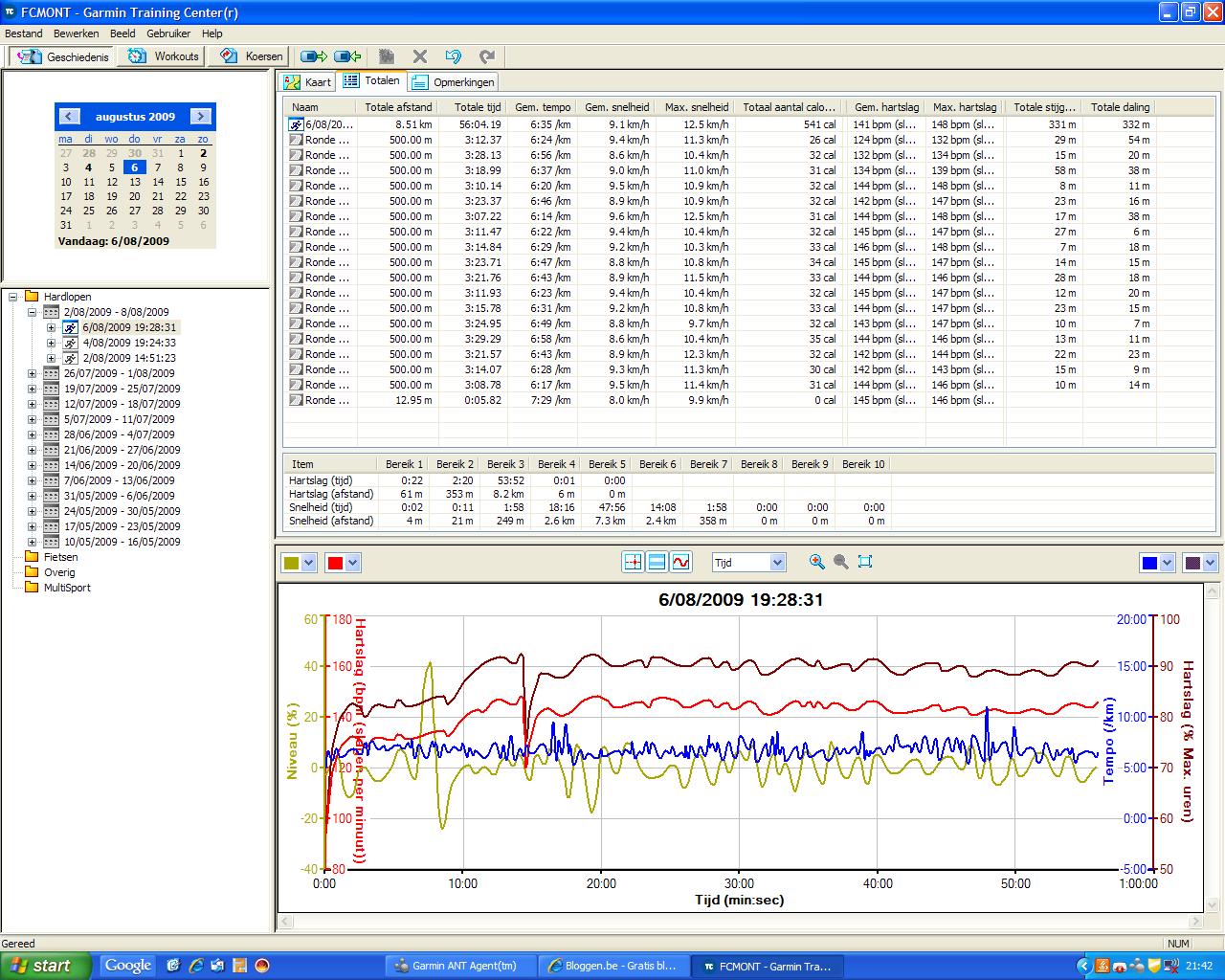Click the greyed-out icon left of Delete X
Image resolution: width=1225 pixels, height=980 pixels.
pos(387,56)
